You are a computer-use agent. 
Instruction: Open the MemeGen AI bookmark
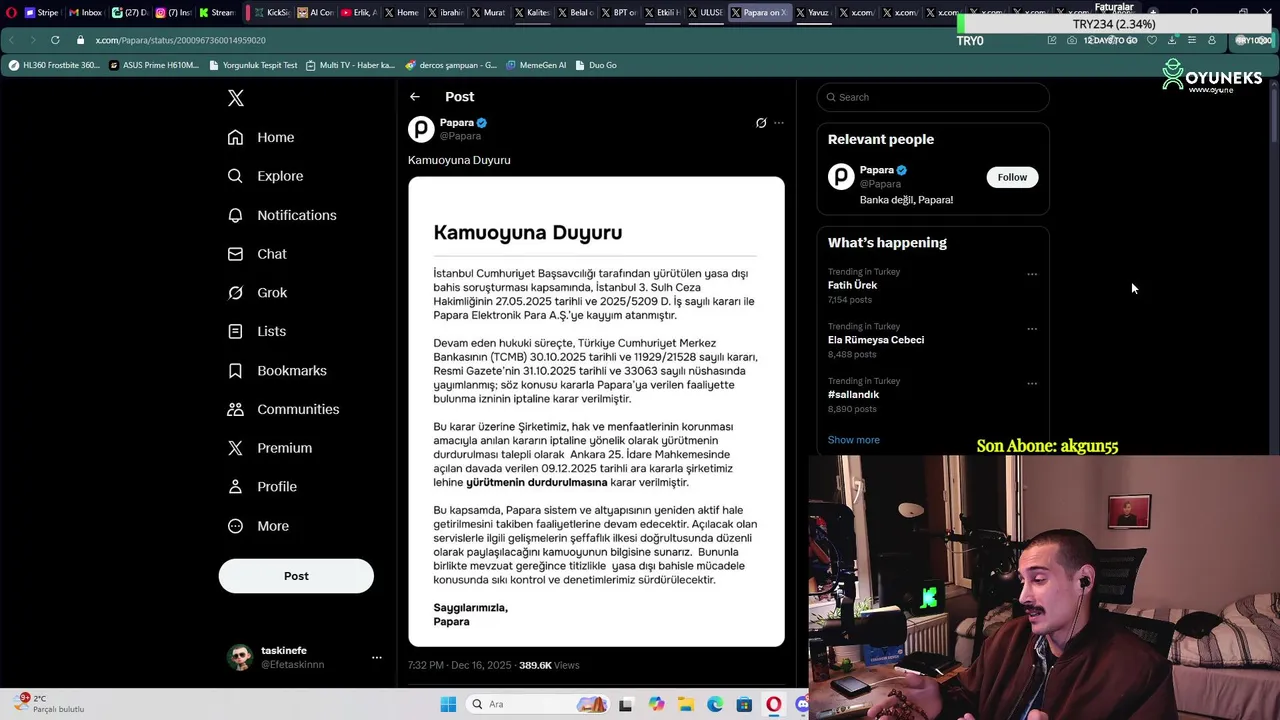[536, 65]
